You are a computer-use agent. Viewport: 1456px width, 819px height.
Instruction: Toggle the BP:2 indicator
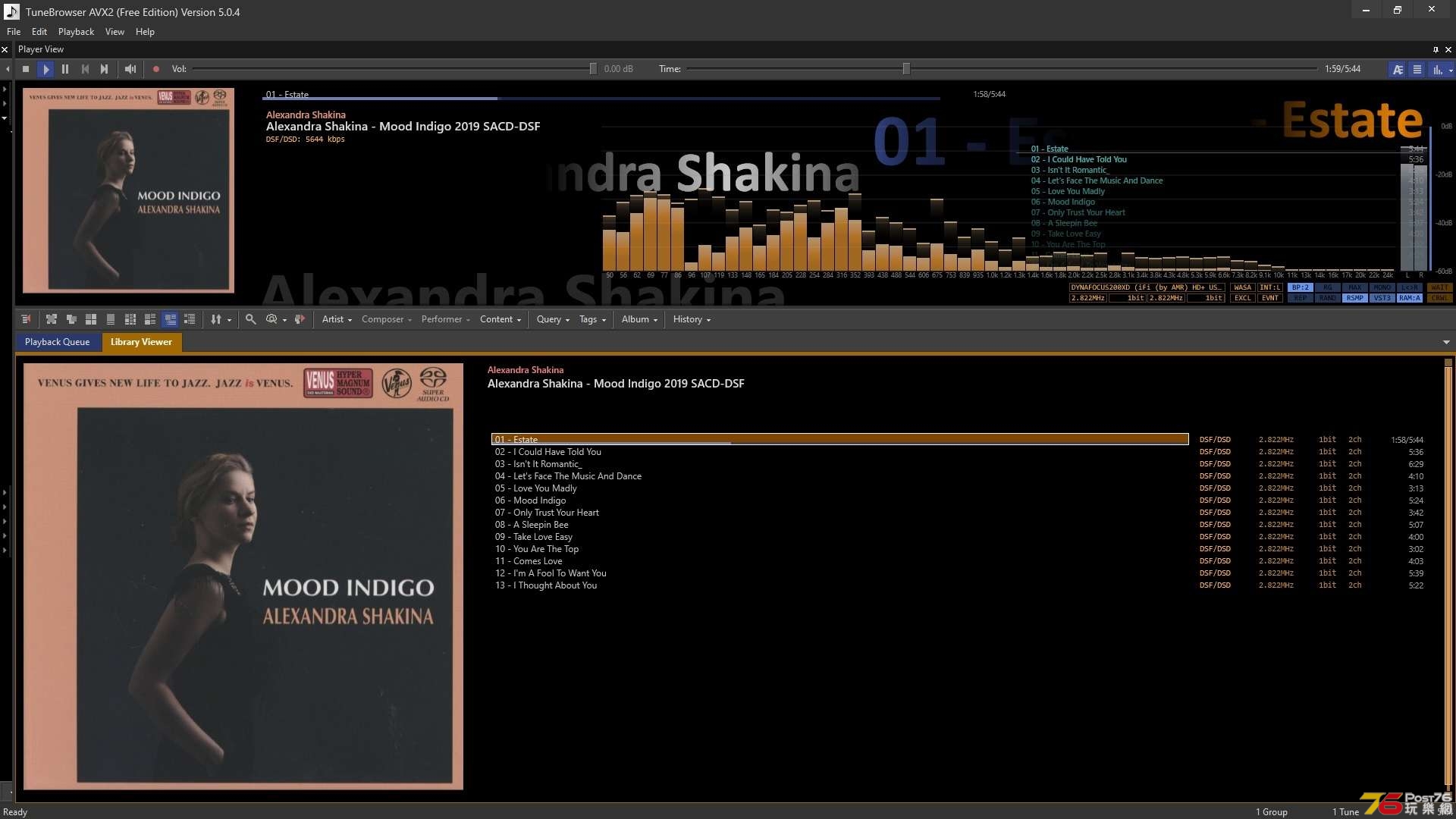[1301, 287]
